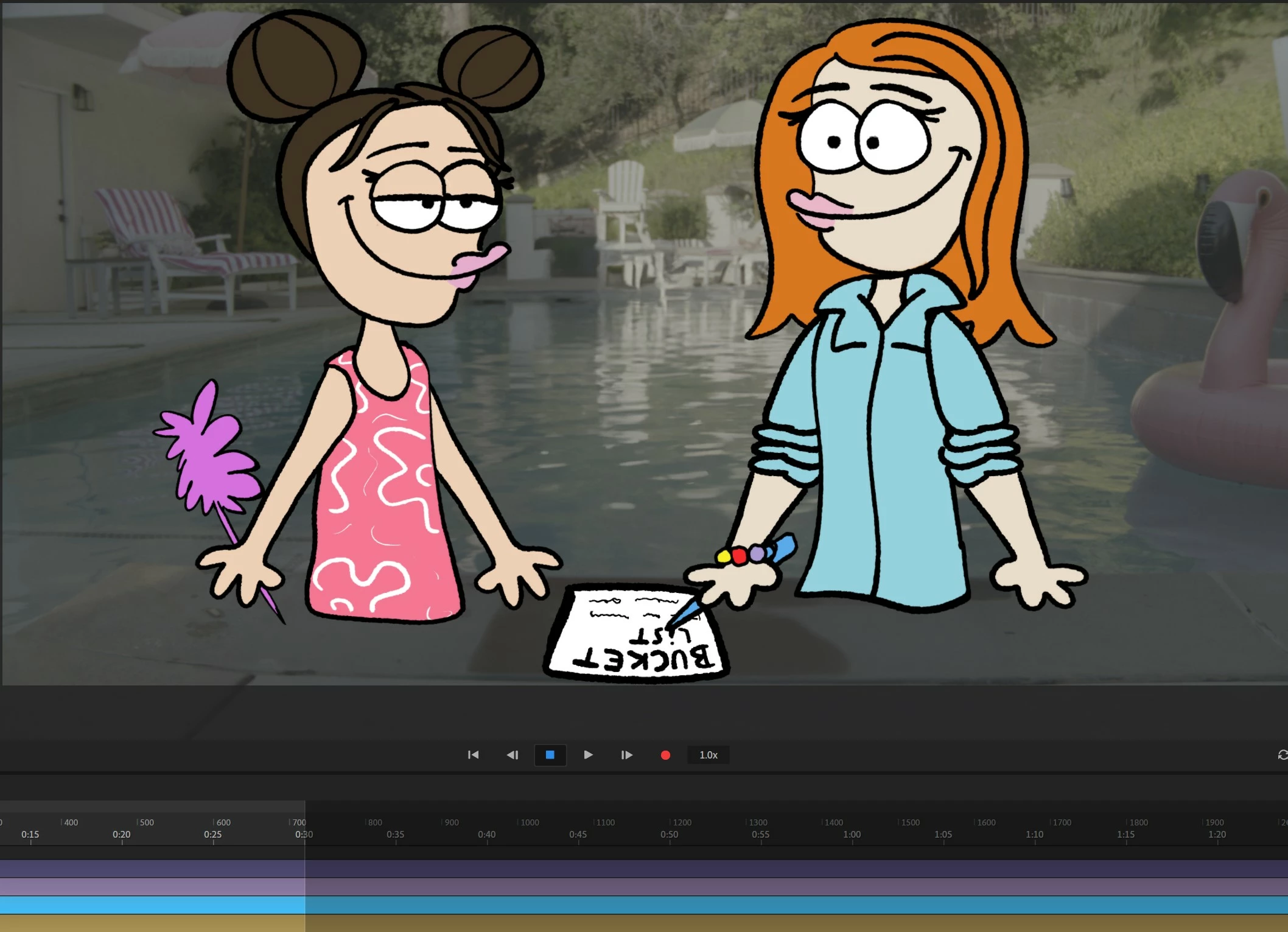Step forward one frame
The width and height of the screenshot is (1288, 932).
(626, 755)
